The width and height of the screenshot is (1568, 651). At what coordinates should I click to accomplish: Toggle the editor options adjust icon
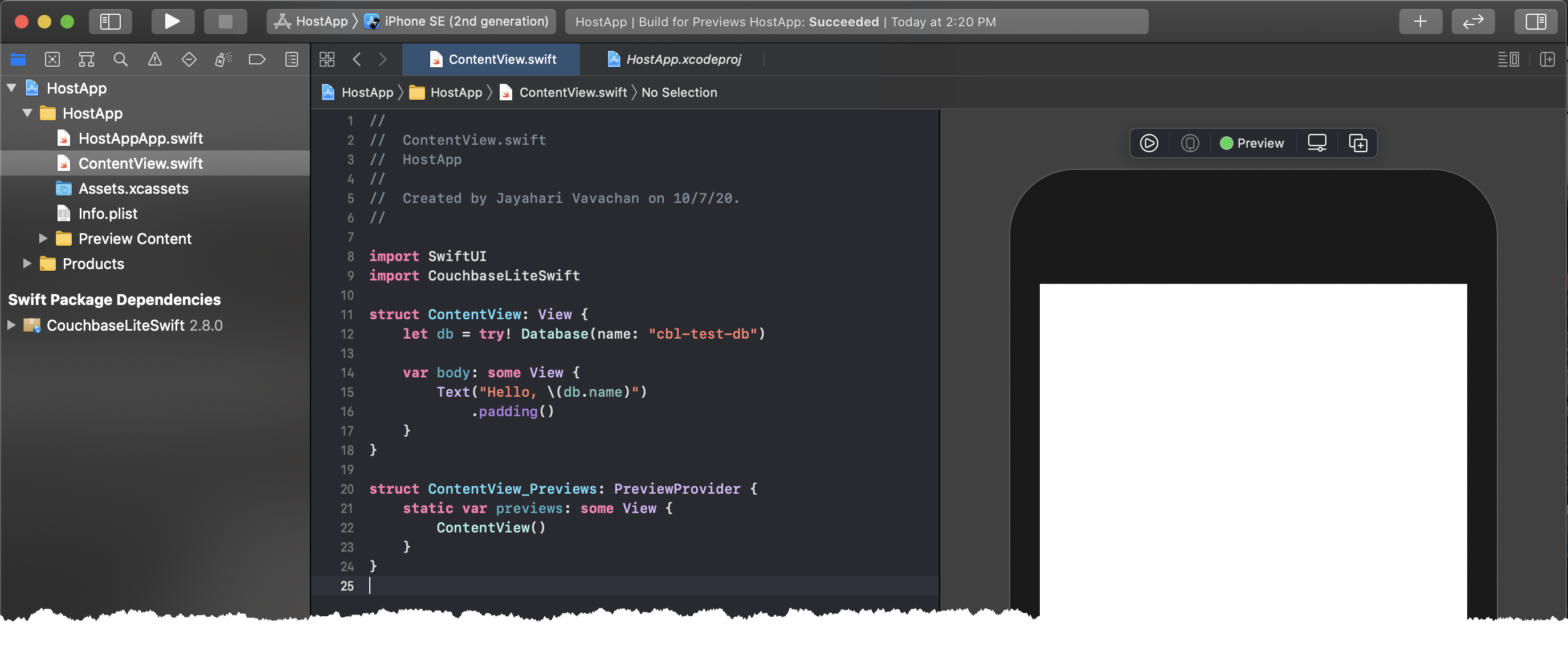[1508, 59]
